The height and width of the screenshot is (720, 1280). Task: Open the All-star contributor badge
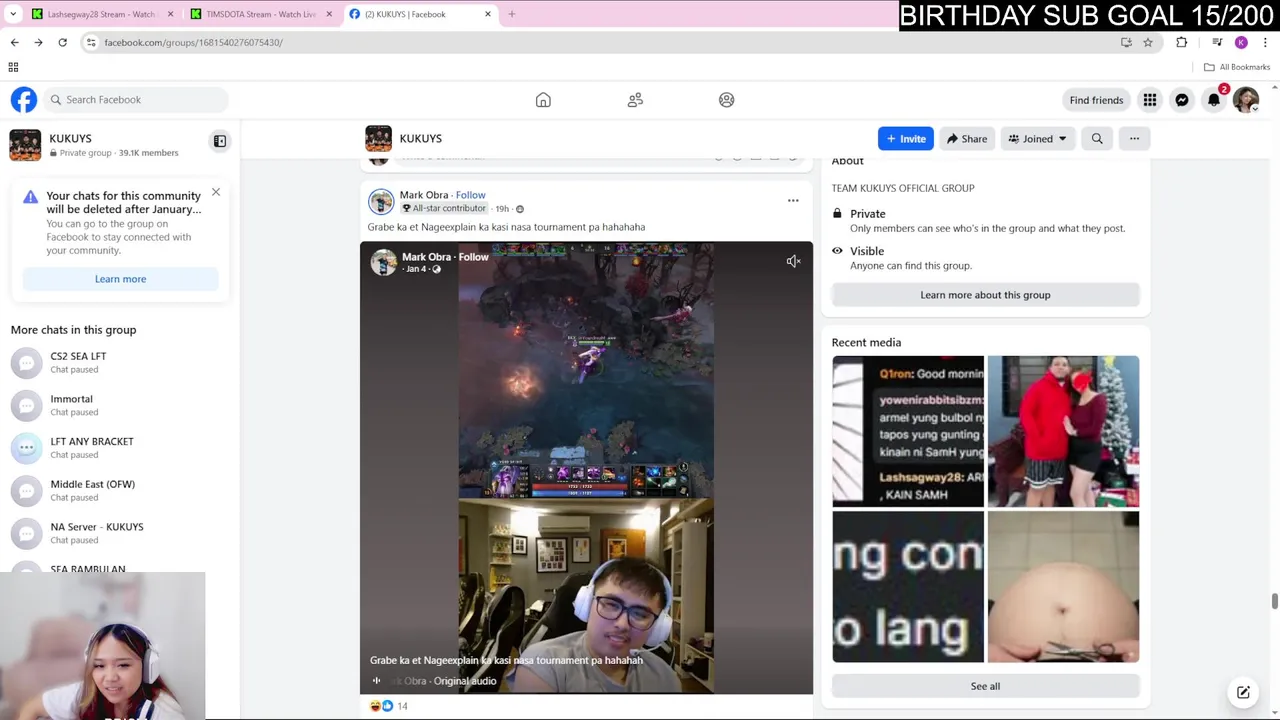coord(444,208)
